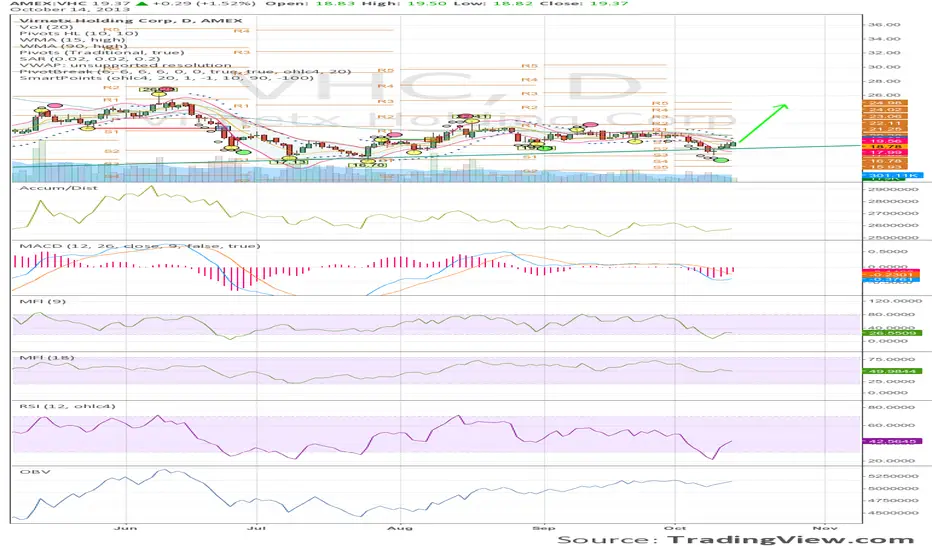Click the Oct label on time axis
The height and width of the screenshot is (550, 932).
click(x=675, y=527)
